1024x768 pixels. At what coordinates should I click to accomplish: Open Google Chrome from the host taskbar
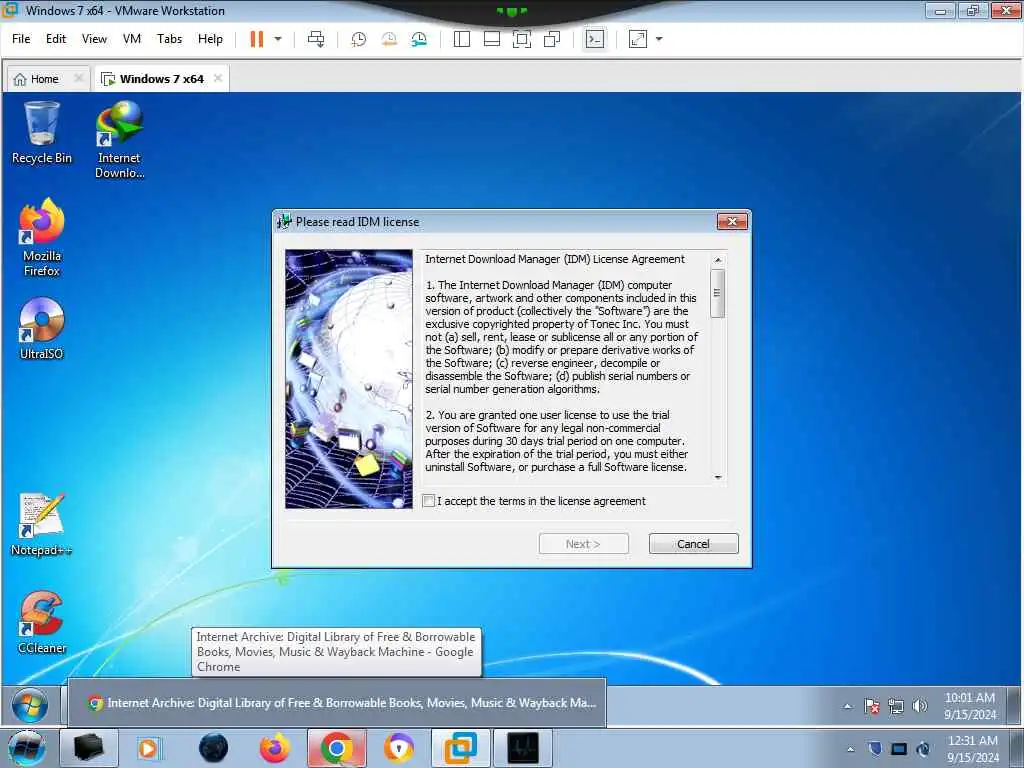click(x=336, y=748)
